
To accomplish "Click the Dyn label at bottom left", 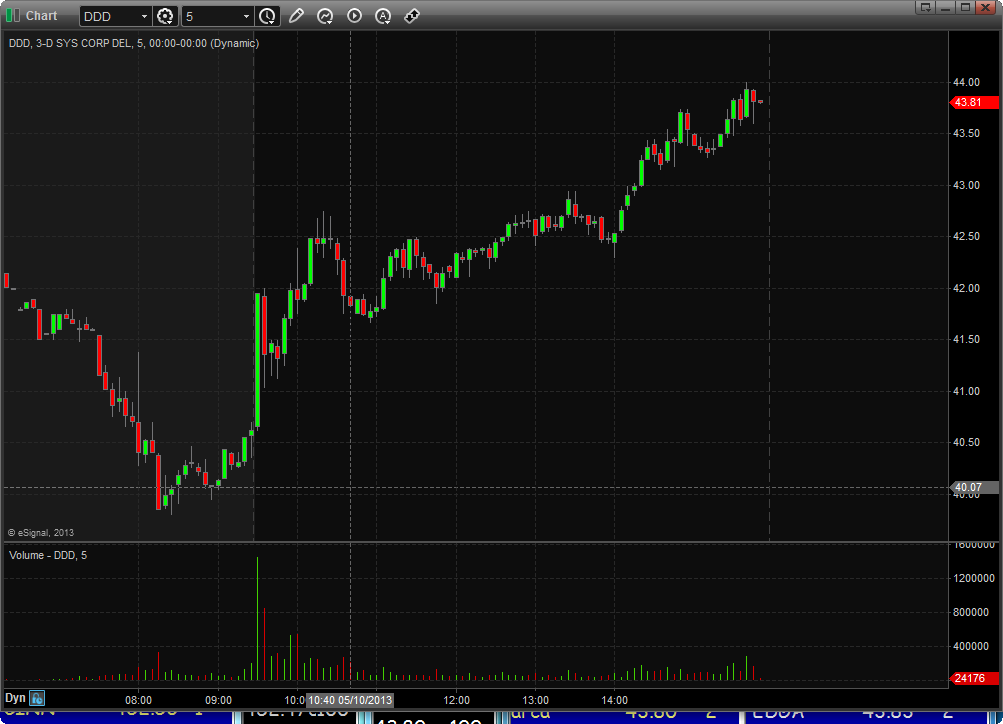I will (15, 698).
